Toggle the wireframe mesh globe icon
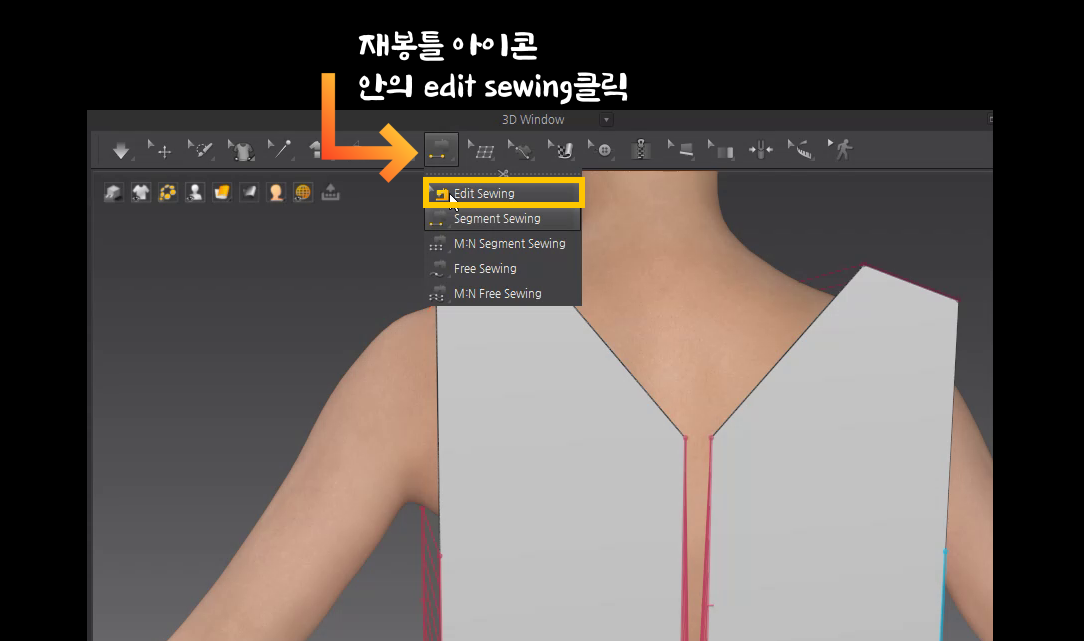The height and width of the screenshot is (641, 1084). [x=303, y=192]
